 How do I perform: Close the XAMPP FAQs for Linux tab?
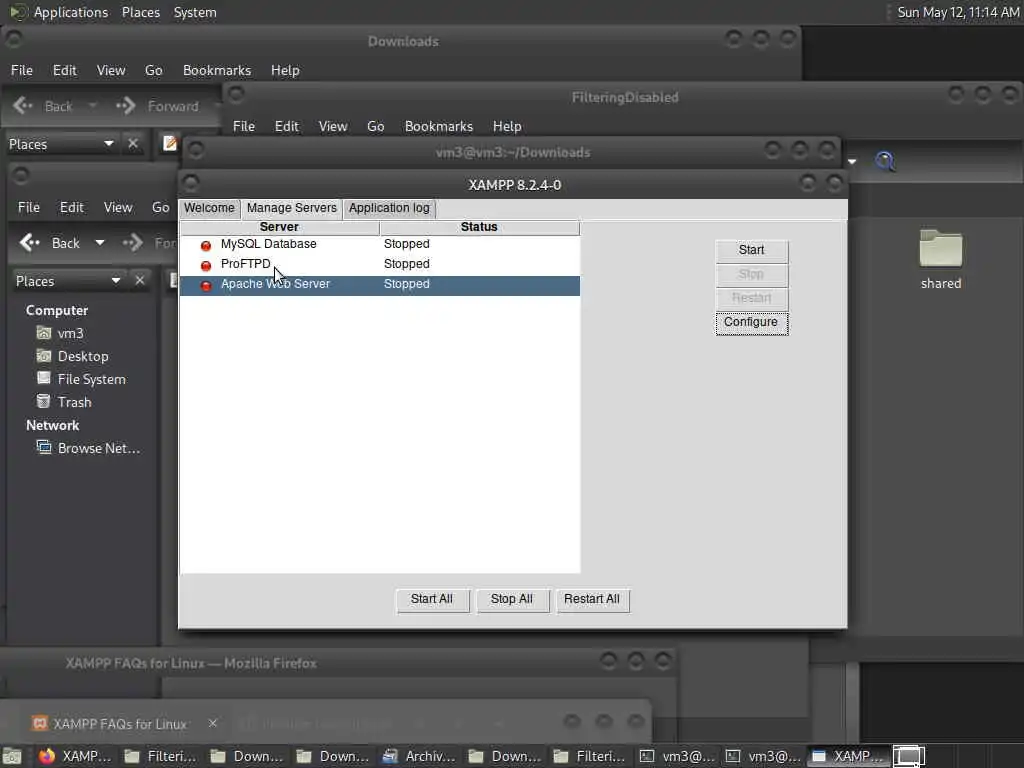pos(212,723)
